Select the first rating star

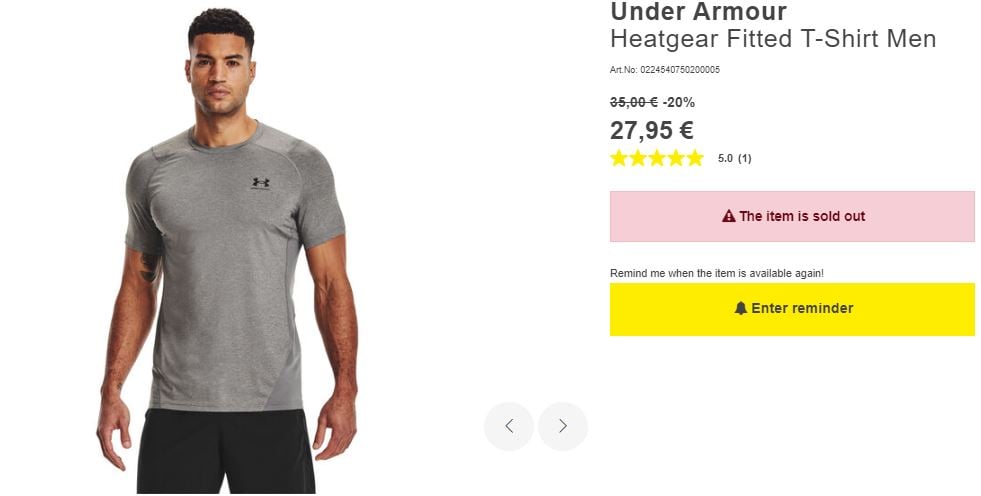tap(619, 158)
